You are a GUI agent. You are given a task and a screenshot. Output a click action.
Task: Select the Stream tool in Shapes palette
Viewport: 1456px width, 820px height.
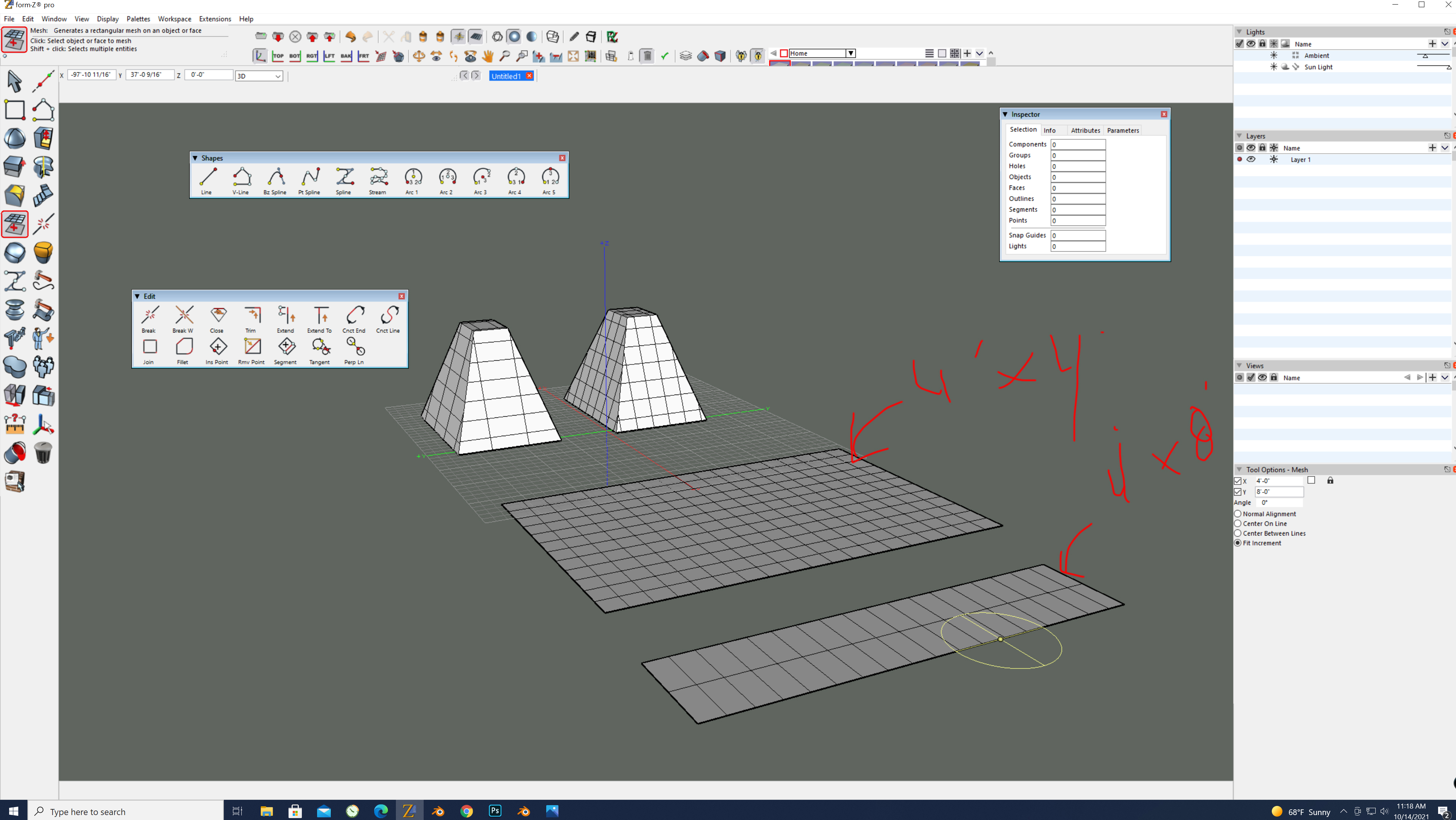tap(379, 181)
